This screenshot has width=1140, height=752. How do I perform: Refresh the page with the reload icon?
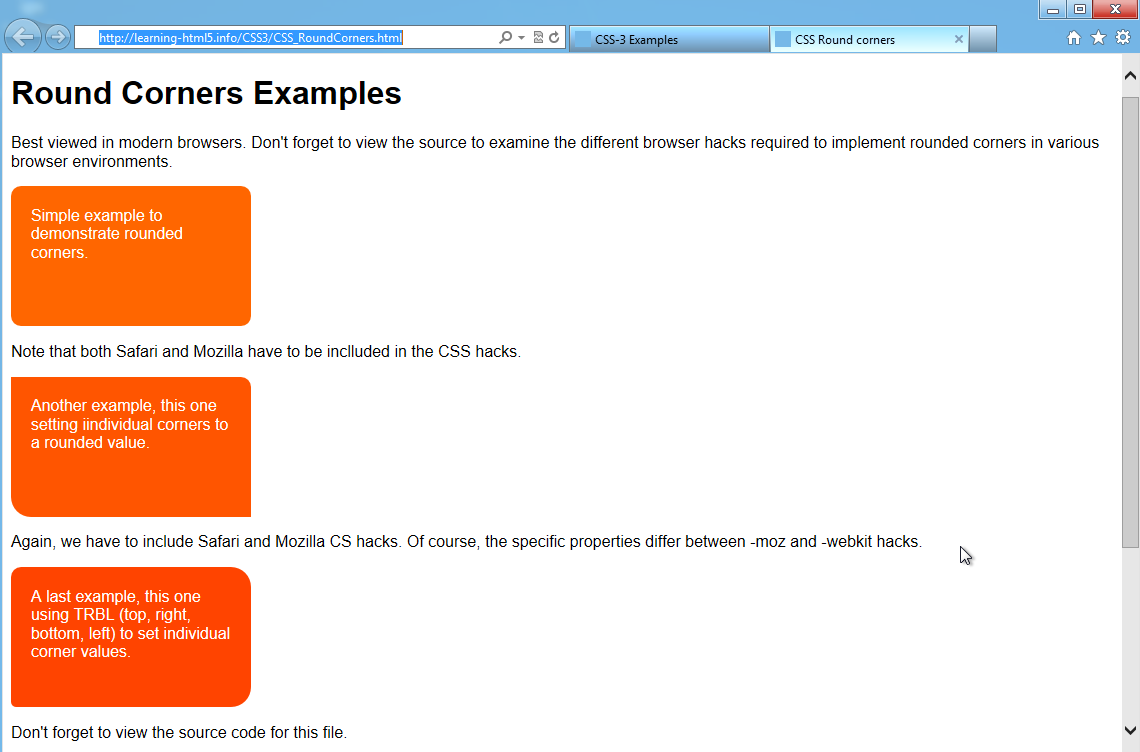(x=554, y=37)
